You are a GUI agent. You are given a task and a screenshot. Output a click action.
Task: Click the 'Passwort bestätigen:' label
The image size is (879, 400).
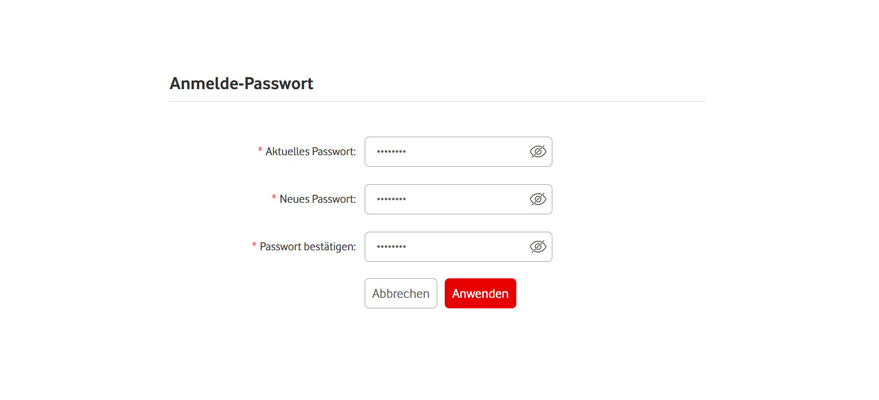[x=307, y=247]
